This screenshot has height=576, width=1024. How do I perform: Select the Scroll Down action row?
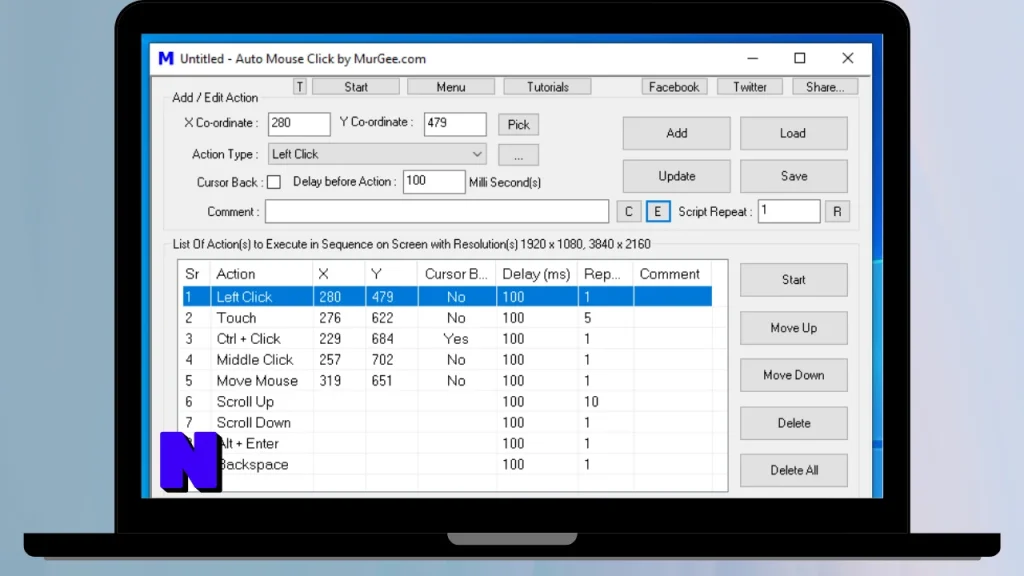(447, 423)
